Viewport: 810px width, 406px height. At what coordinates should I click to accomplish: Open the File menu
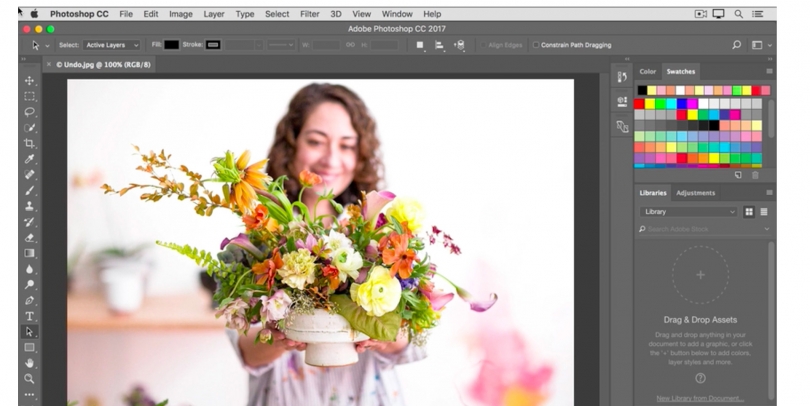(126, 14)
